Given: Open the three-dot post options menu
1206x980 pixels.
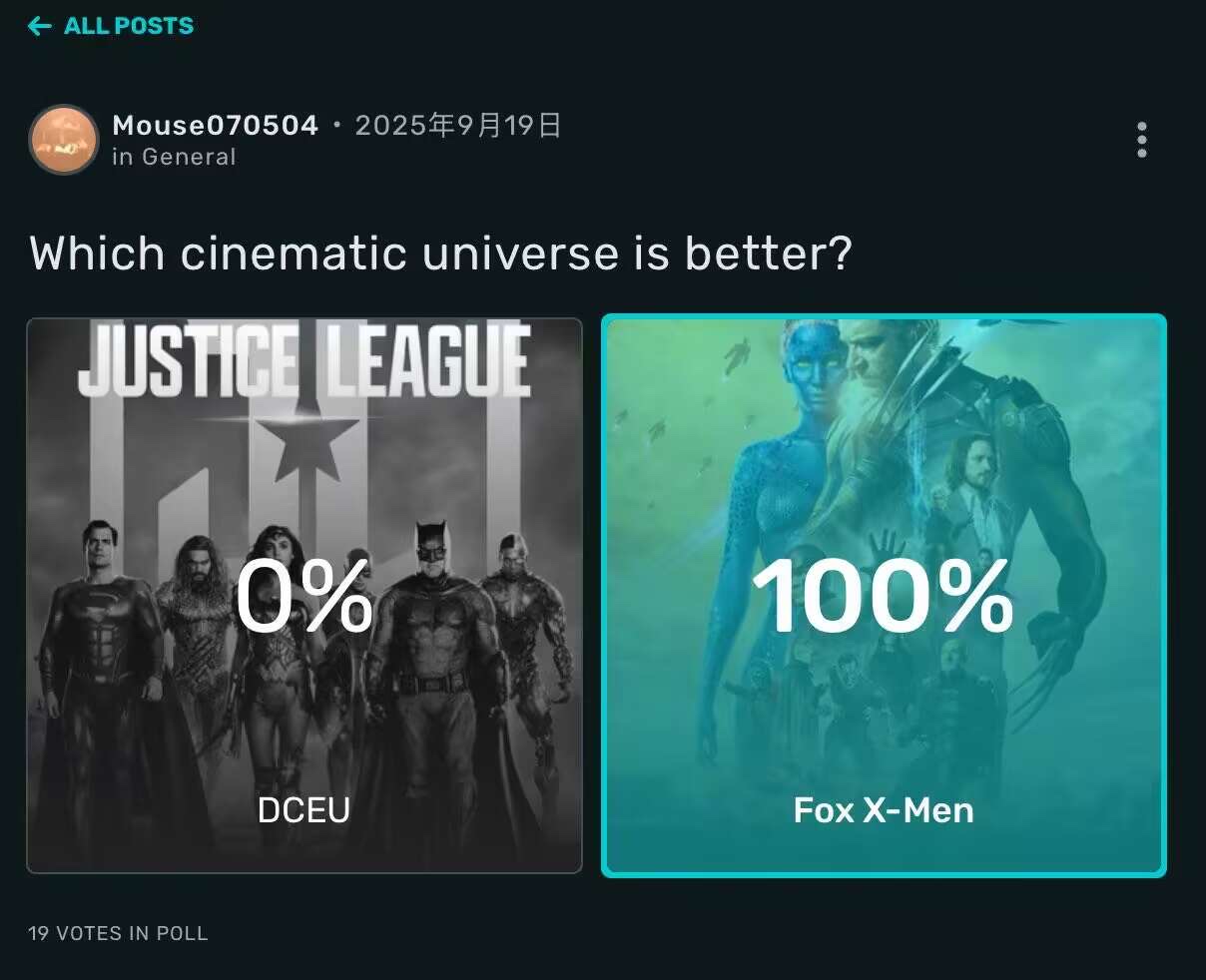Looking at the screenshot, I should point(1142,141).
